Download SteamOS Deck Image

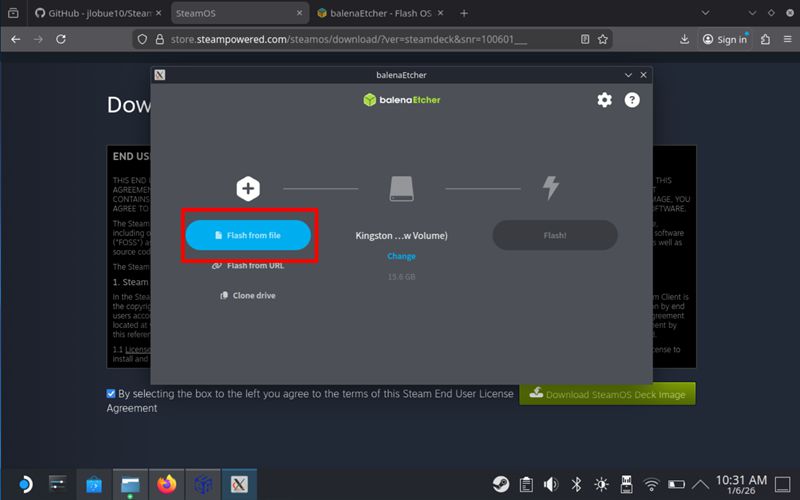coord(607,394)
